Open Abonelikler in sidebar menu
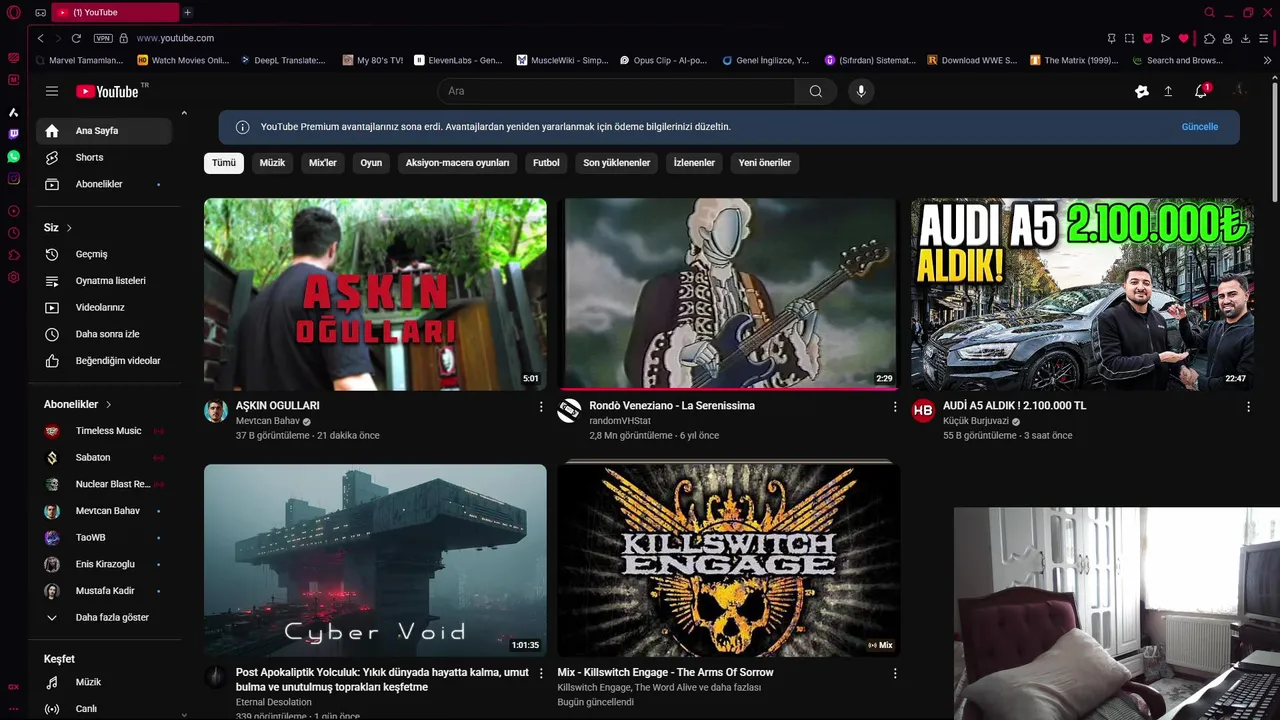The width and height of the screenshot is (1280, 720). [105, 184]
